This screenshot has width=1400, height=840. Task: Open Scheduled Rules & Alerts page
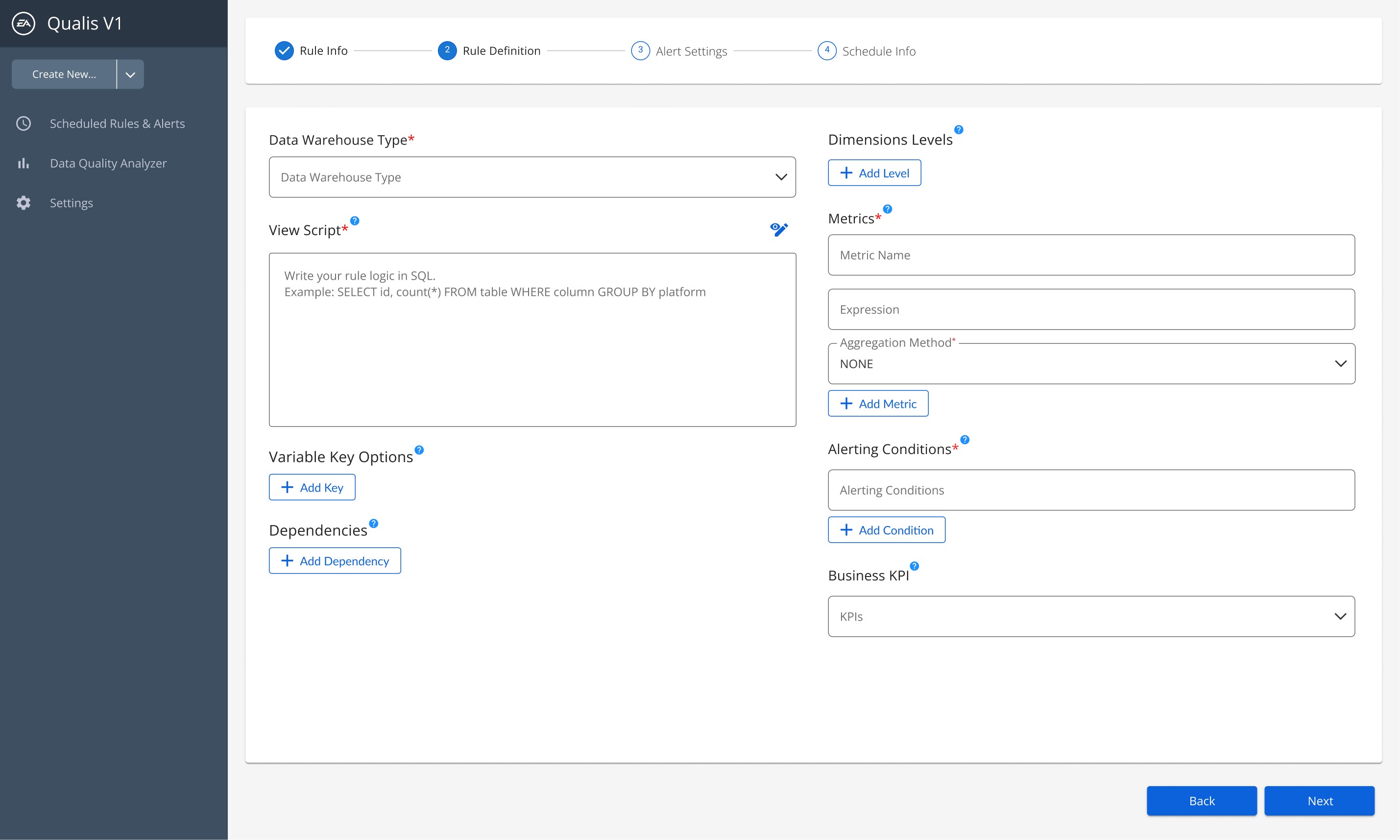click(117, 123)
